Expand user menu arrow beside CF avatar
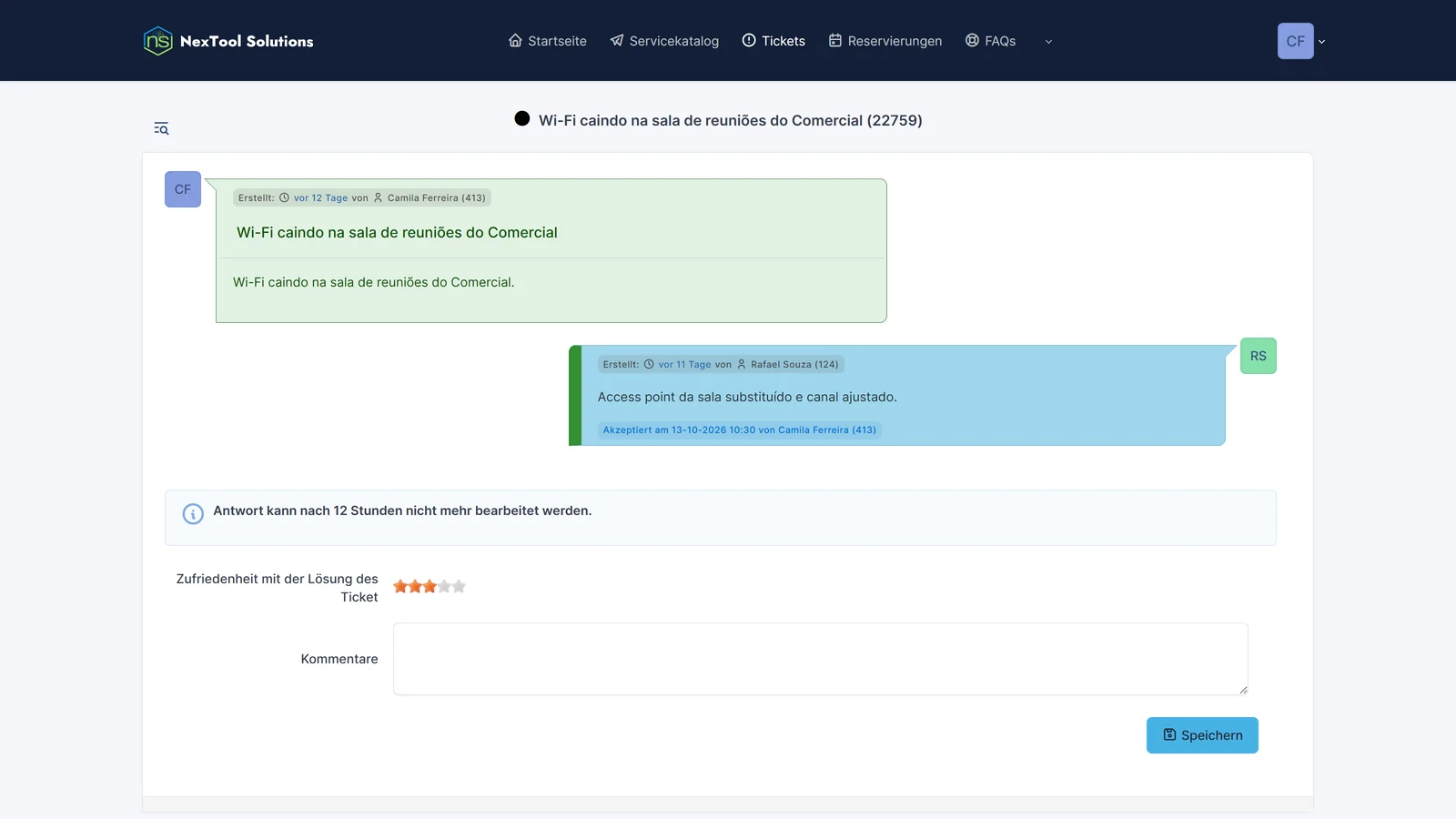 (1322, 42)
